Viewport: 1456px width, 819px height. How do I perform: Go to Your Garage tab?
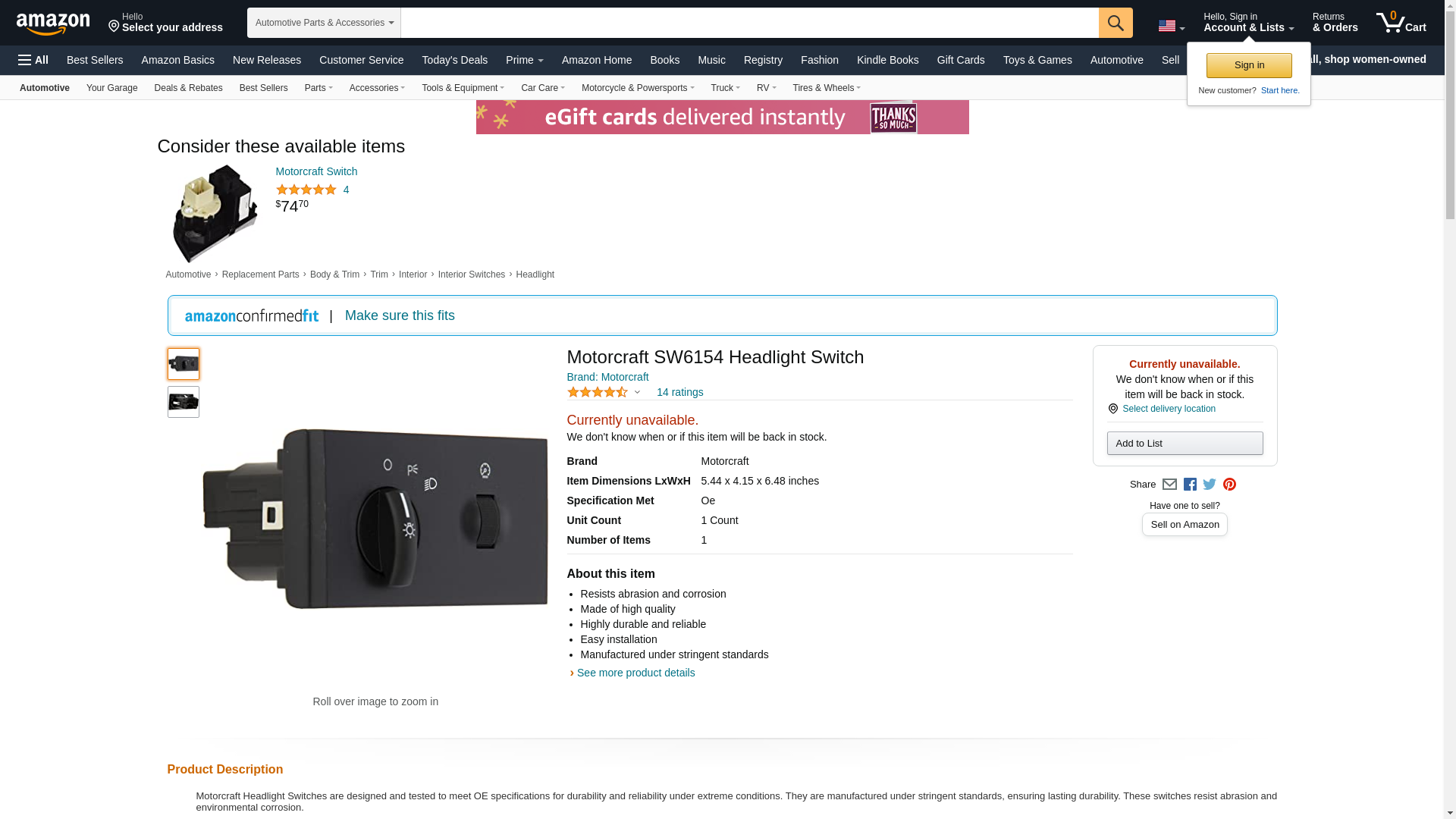(x=111, y=88)
